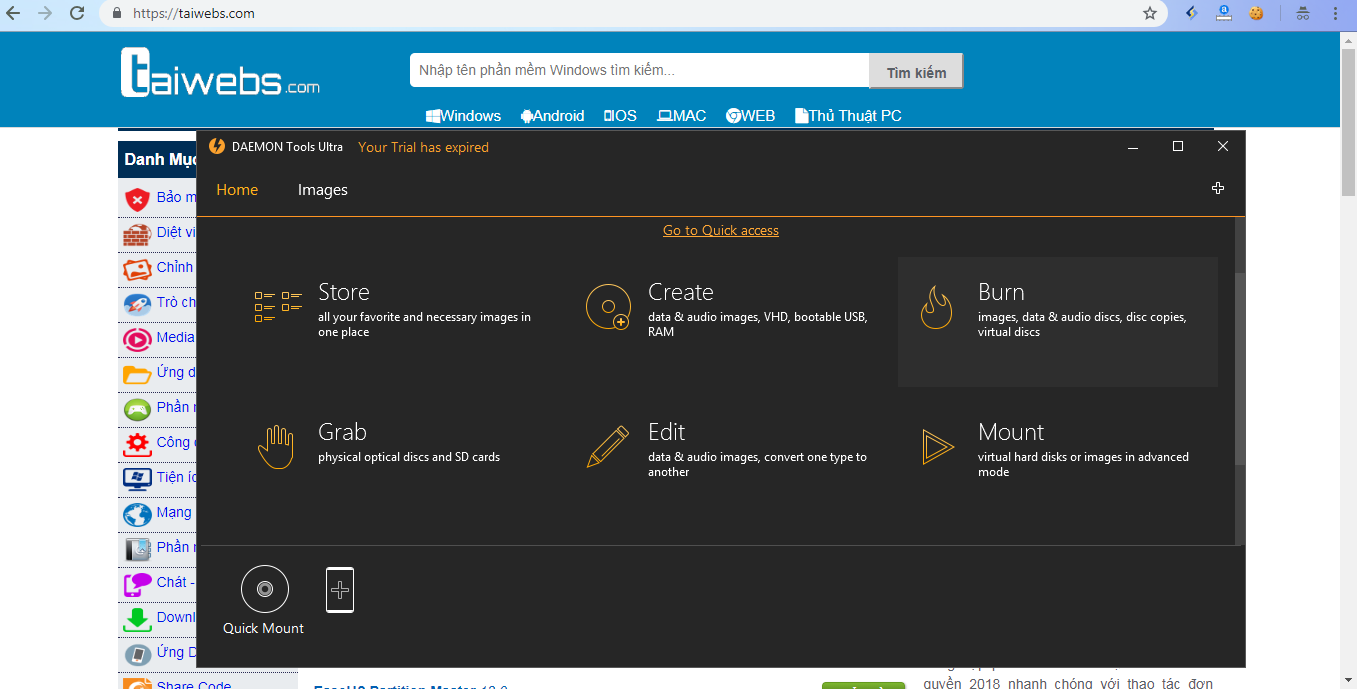Image resolution: width=1357 pixels, height=689 pixels.
Task: Click the Edit pencil icon
Action: tap(608, 447)
